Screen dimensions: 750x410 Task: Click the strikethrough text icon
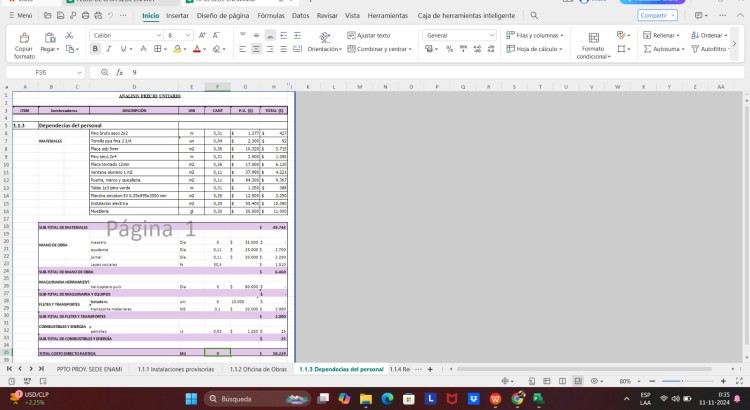pyautogui.click(x=143, y=49)
